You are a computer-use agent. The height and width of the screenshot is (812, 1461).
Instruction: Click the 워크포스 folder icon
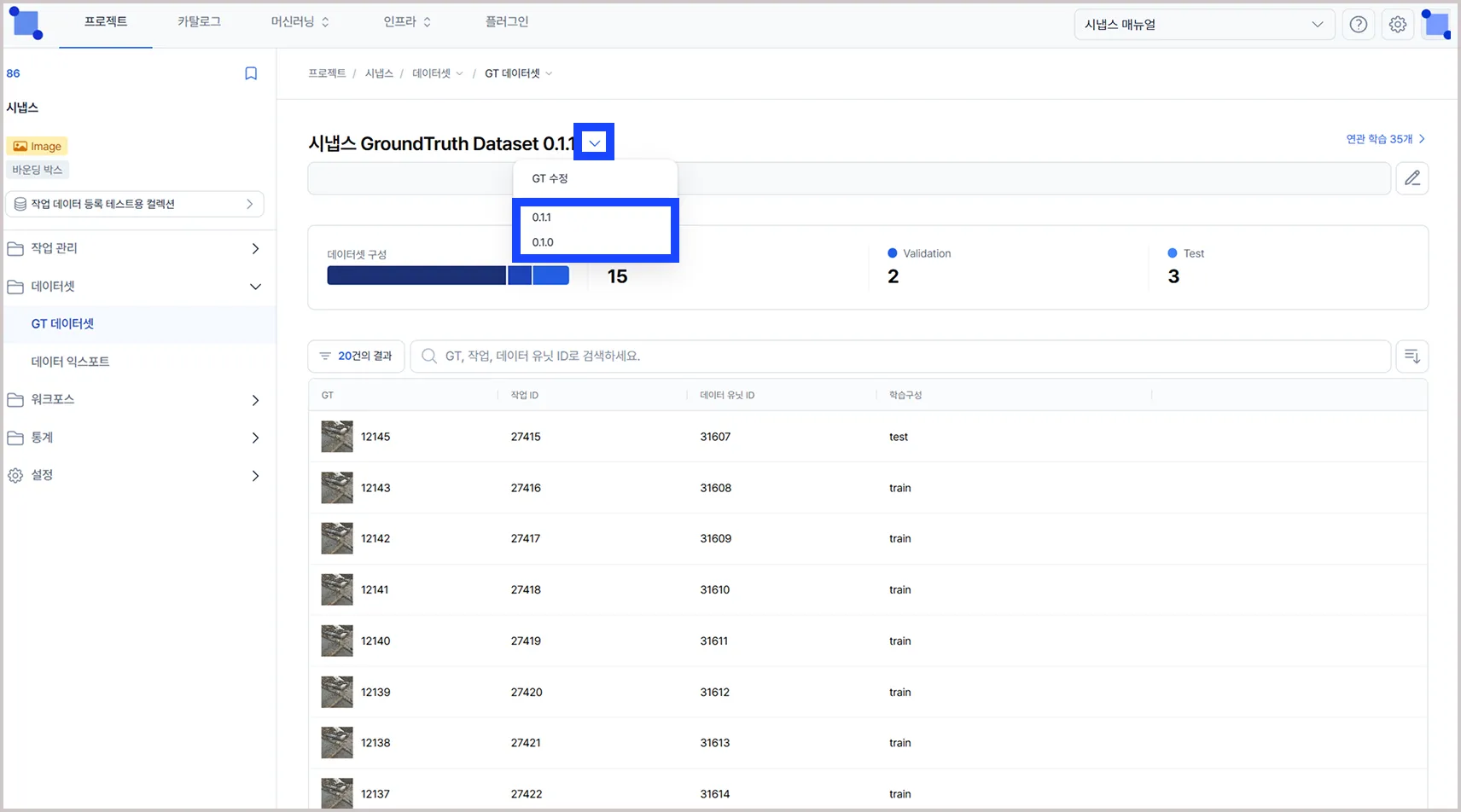point(15,399)
